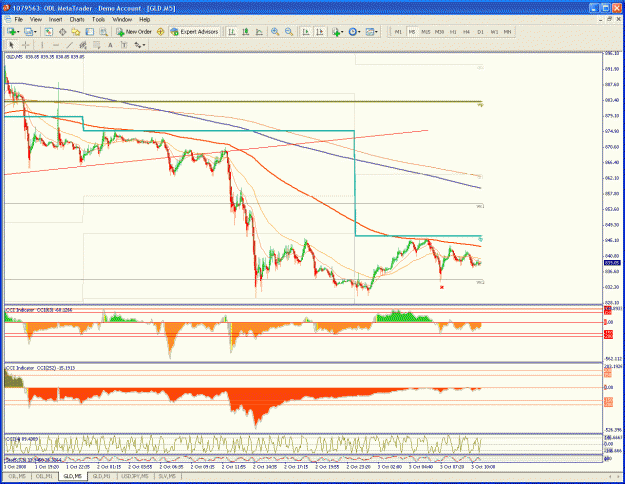Viewport: 625px width, 484px height.
Task: Open the Data Window icon
Action: [63, 31]
